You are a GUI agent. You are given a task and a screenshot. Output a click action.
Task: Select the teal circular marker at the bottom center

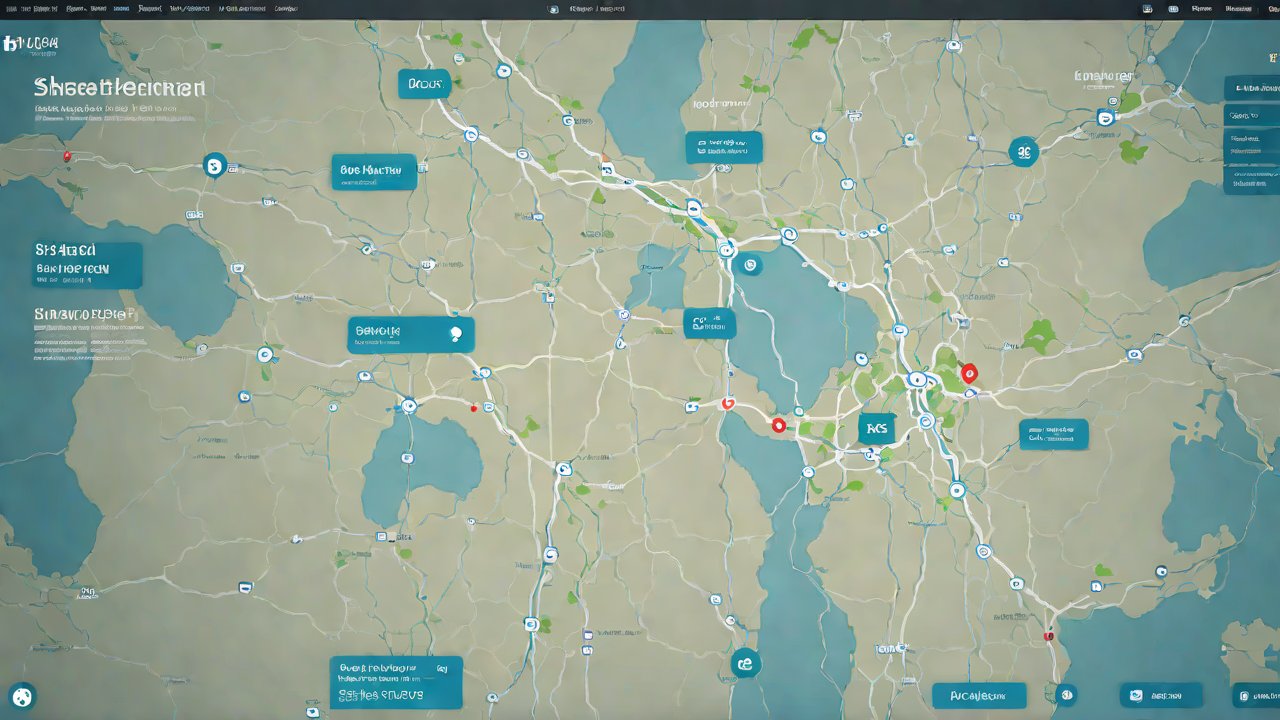coord(745,662)
